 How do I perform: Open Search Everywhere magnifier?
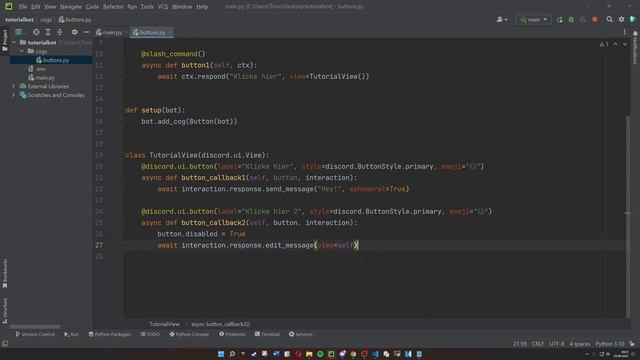[x=609, y=20]
